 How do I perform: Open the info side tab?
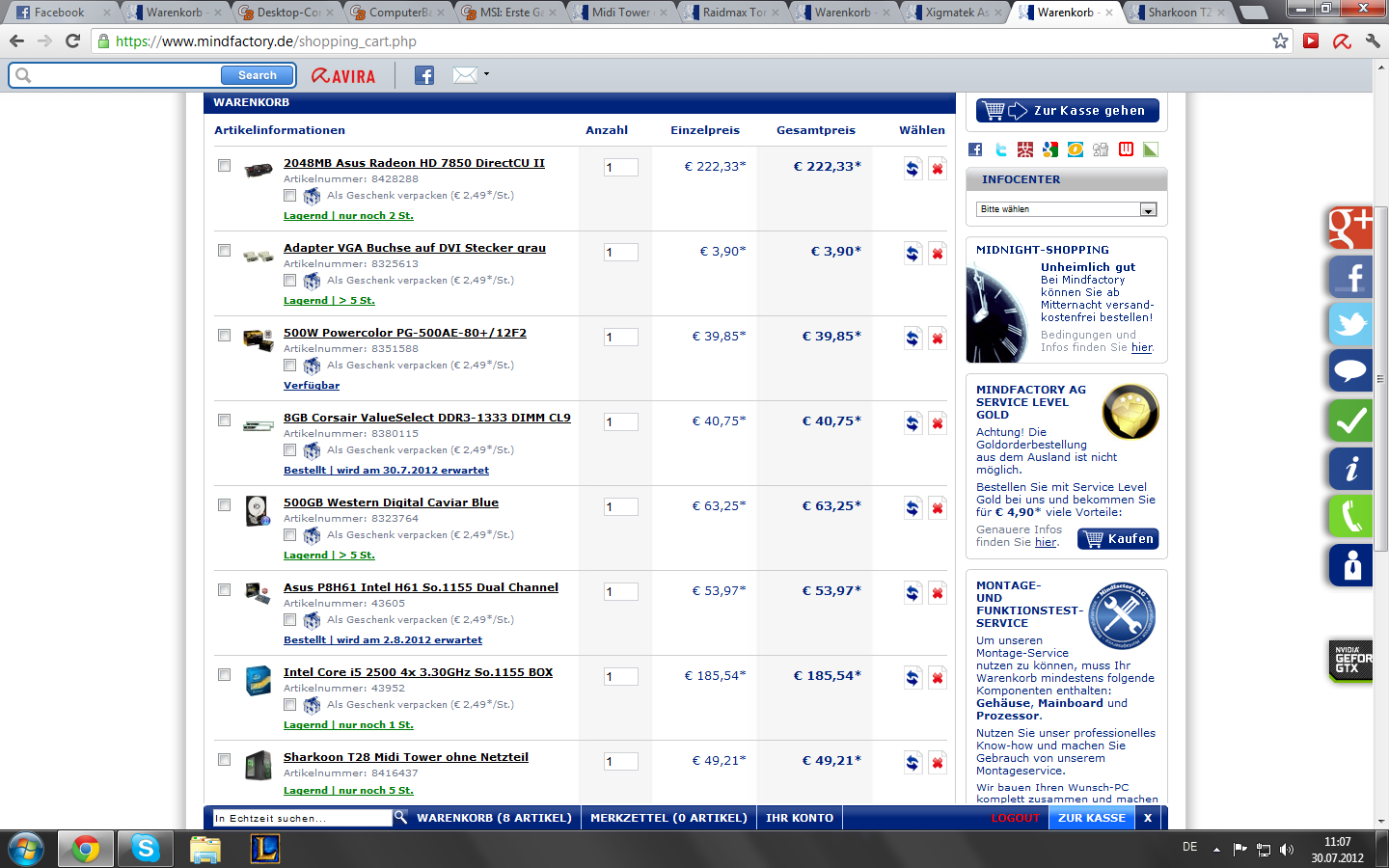point(1350,468)
